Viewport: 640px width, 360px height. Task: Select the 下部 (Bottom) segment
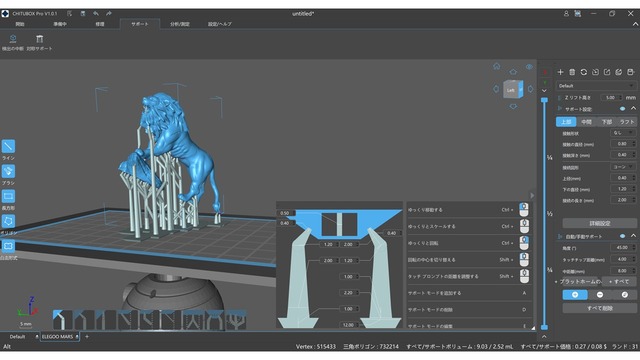click(607, 122)
